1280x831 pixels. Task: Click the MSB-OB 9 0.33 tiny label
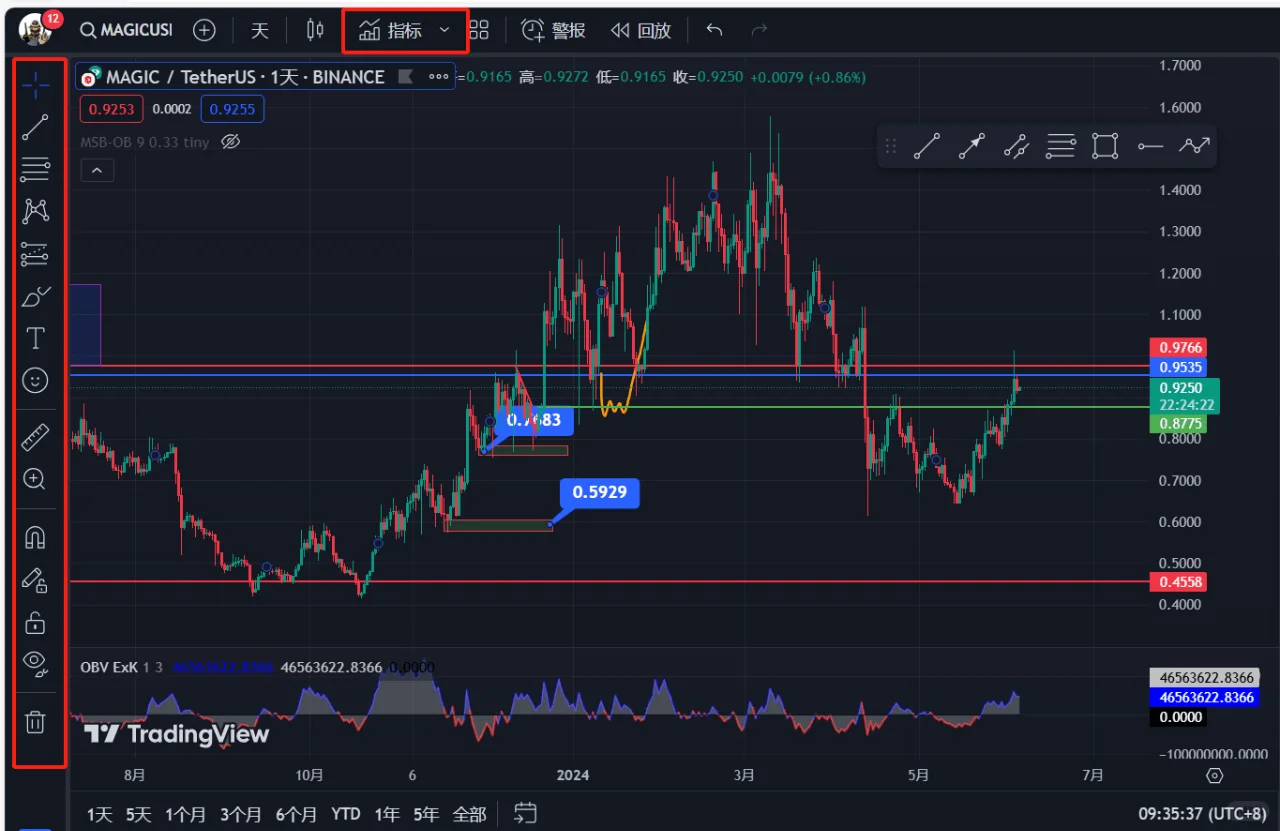coord(145,142)
